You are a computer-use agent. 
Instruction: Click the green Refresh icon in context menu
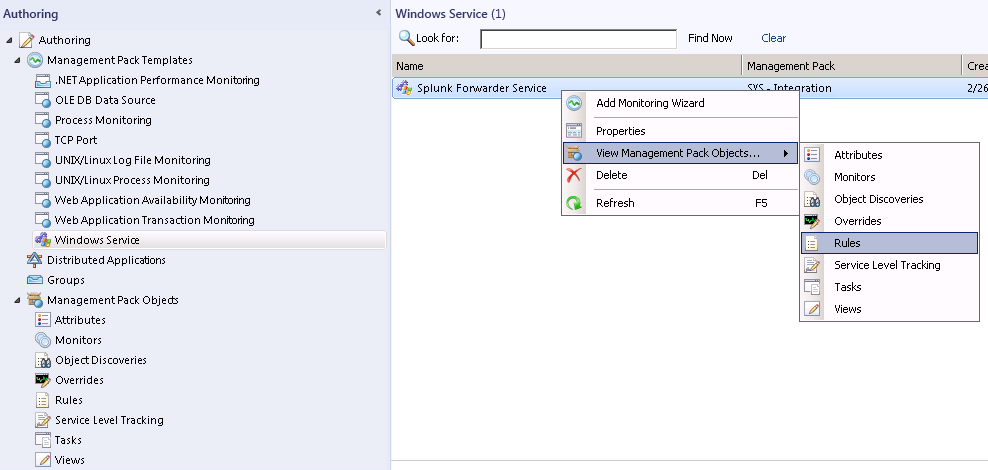coord(574,203)
